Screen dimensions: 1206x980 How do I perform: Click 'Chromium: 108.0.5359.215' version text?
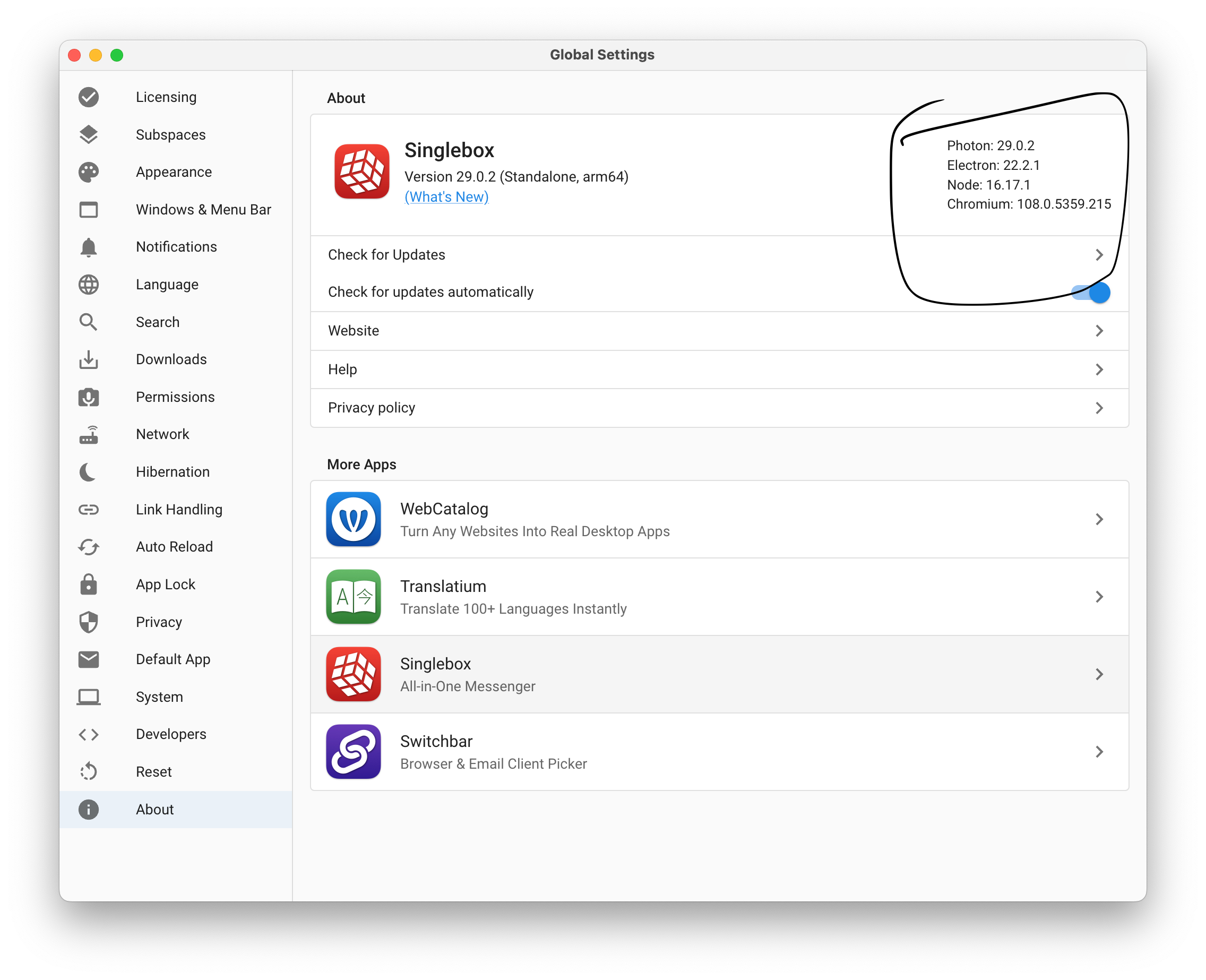(x=1029, y=204)
